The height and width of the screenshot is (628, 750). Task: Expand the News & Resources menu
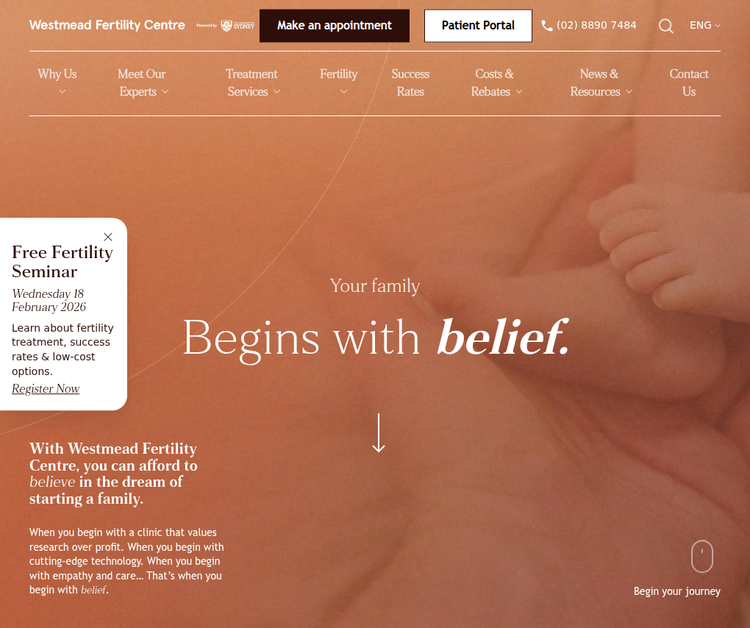pyautogui.click(x=601, y=82)
